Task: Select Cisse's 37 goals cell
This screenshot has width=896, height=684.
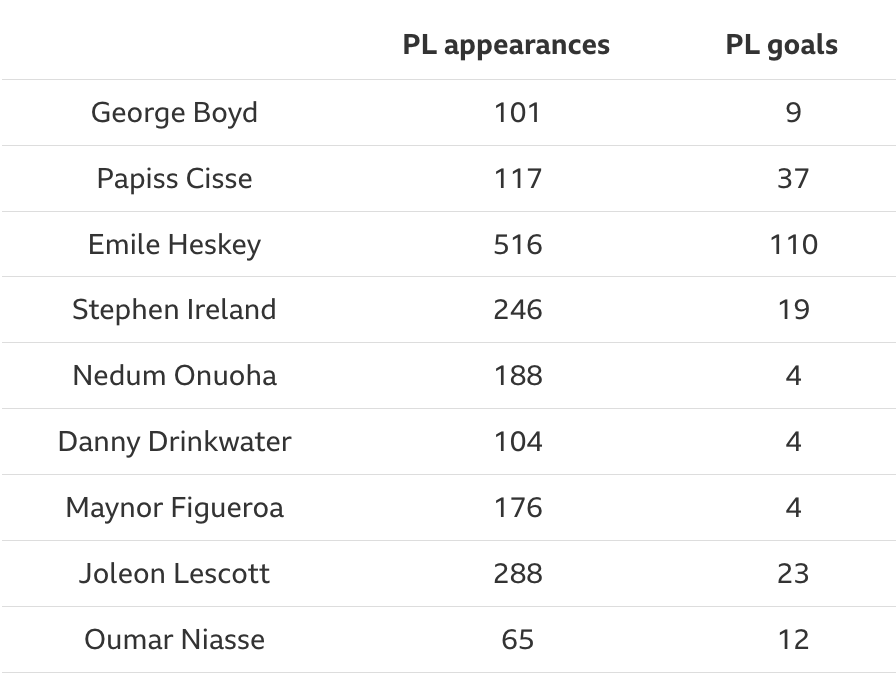Action: 793,178
